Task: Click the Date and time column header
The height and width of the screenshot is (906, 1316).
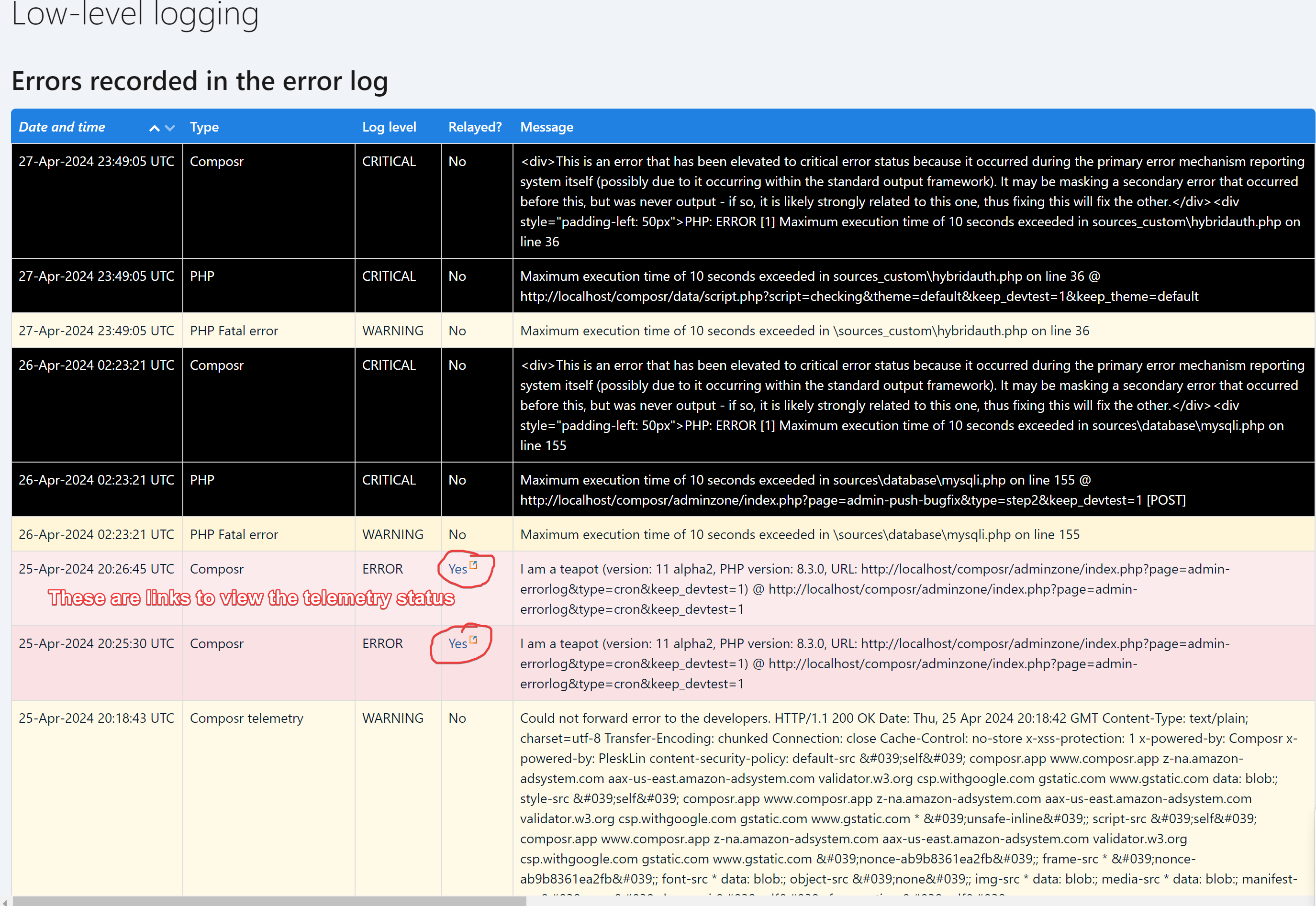Action: 62,127
